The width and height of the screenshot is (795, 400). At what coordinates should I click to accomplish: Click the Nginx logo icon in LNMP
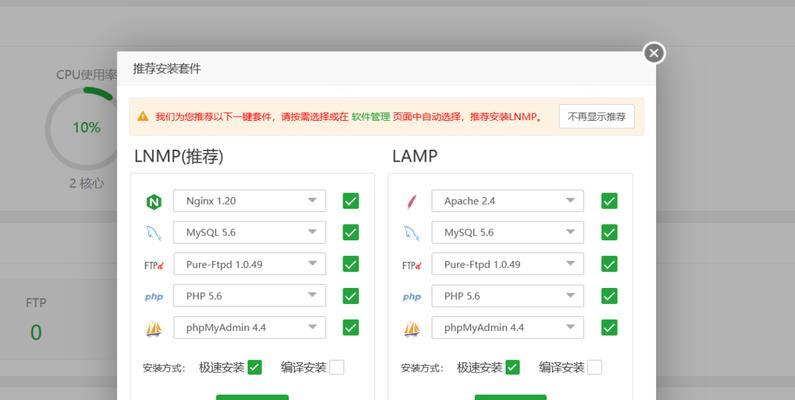click(154, 202)
